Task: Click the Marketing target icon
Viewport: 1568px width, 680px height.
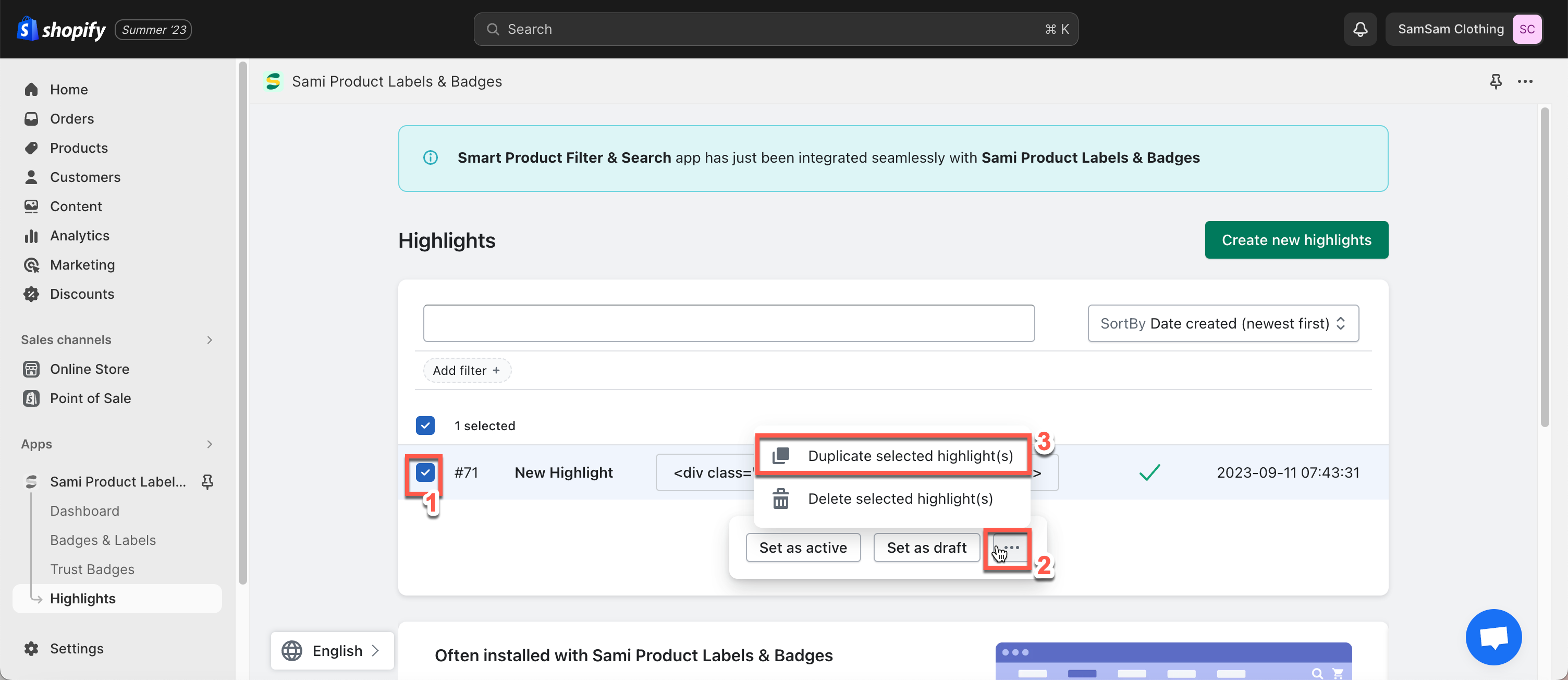Action: tap(31, 265)
